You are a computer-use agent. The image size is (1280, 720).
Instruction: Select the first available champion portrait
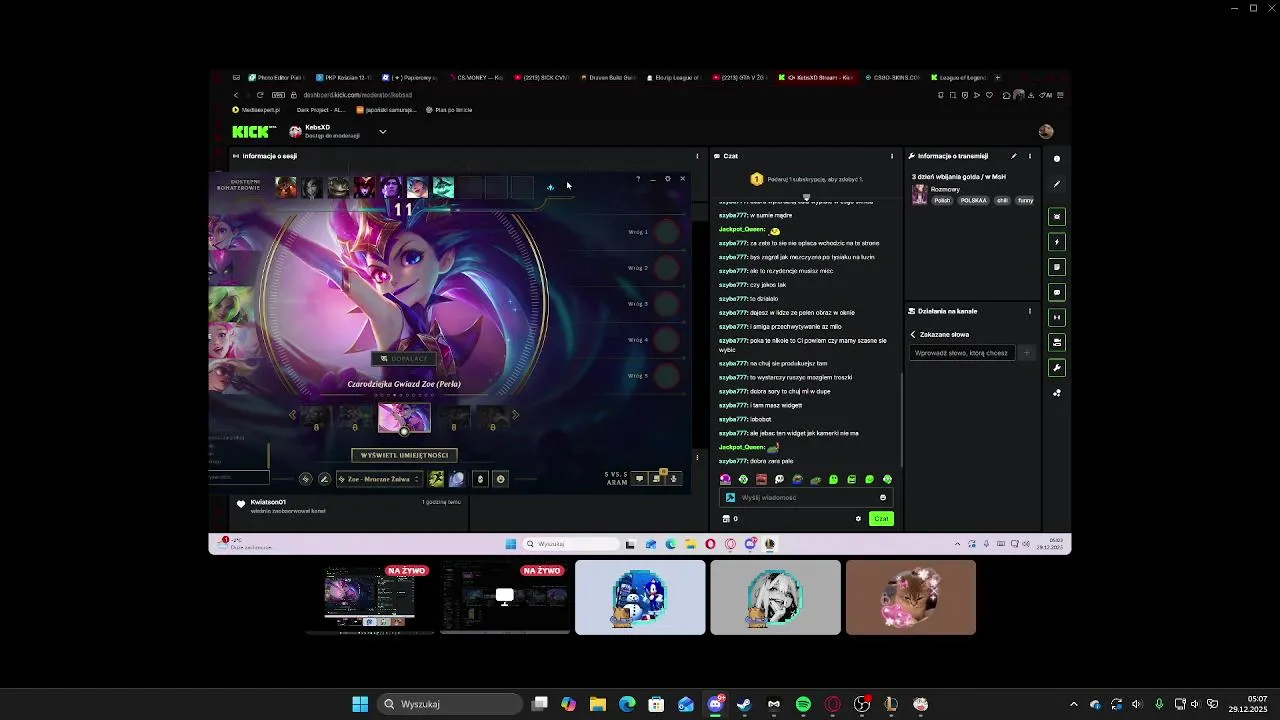286,188
